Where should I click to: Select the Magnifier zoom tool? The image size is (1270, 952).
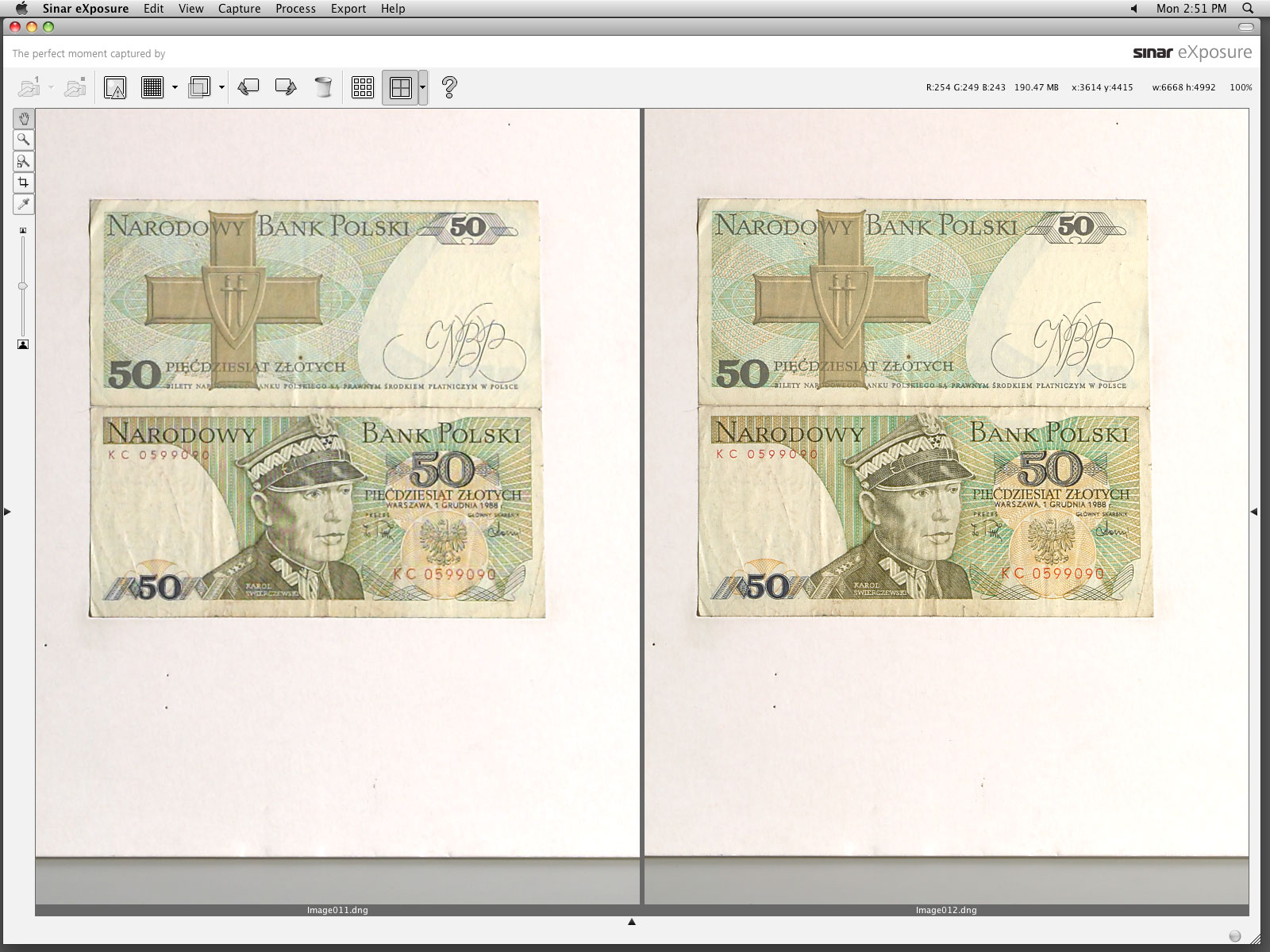[23, 140]
